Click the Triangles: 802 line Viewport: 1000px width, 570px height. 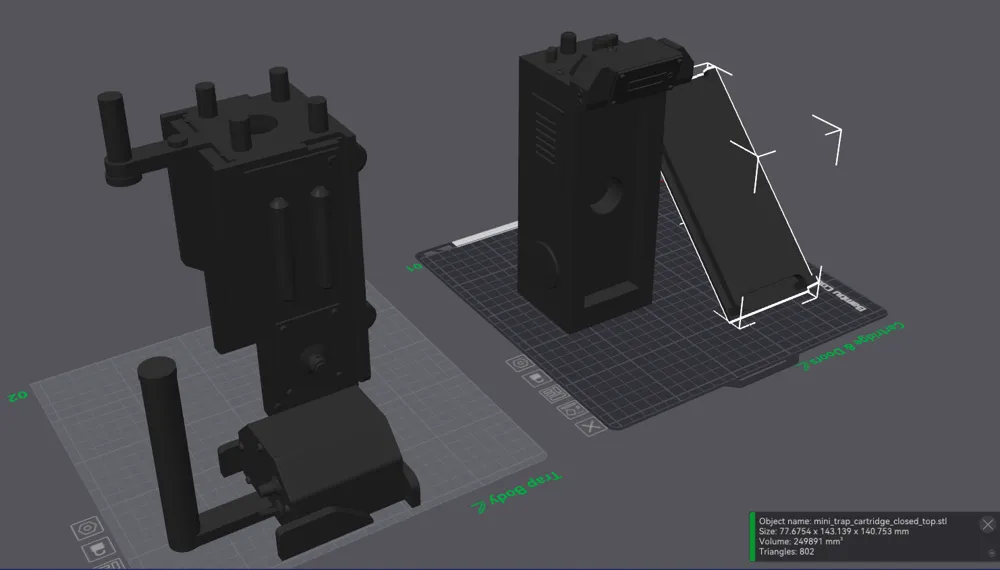(x=786, y=552)
